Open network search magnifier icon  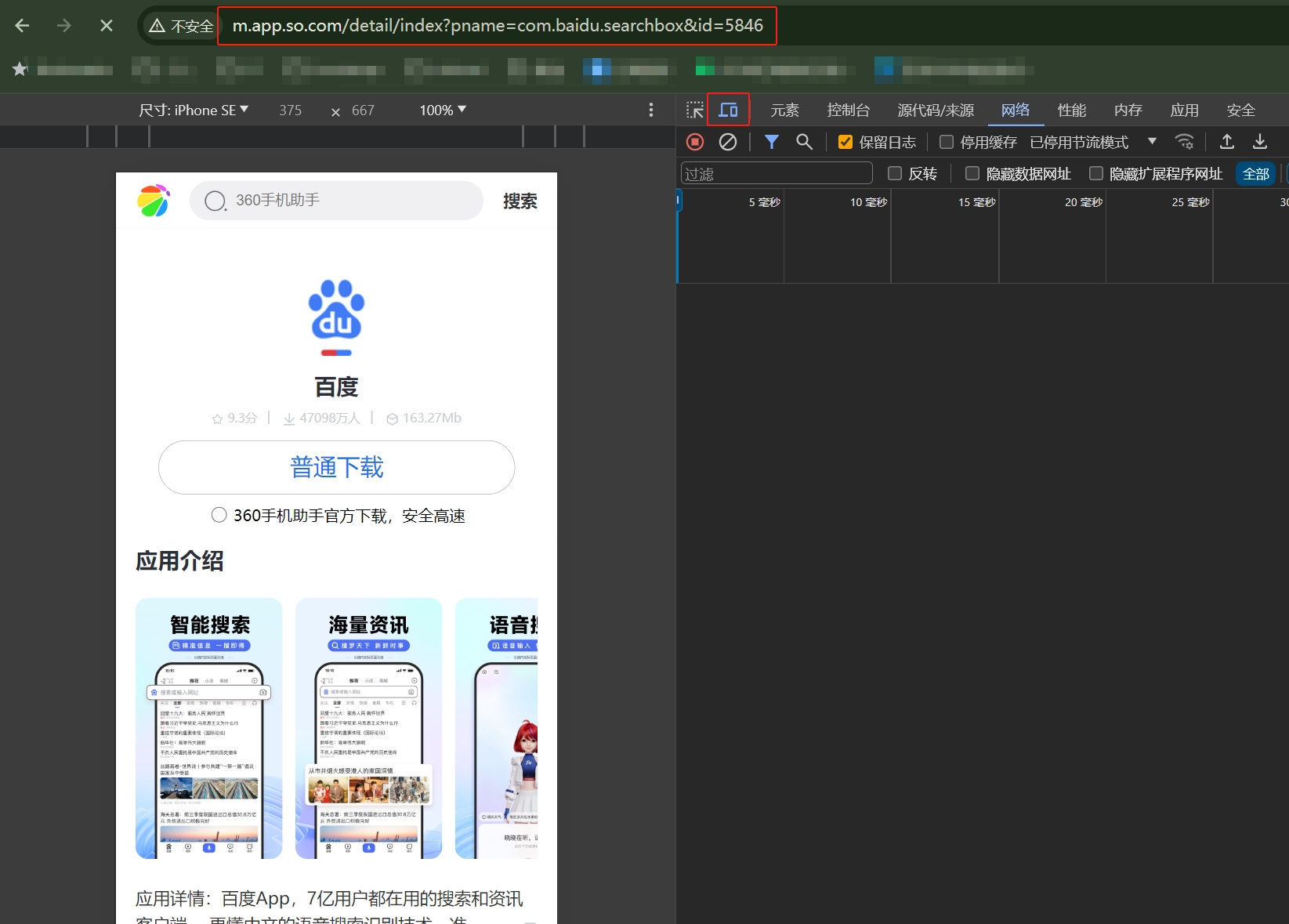804,142
